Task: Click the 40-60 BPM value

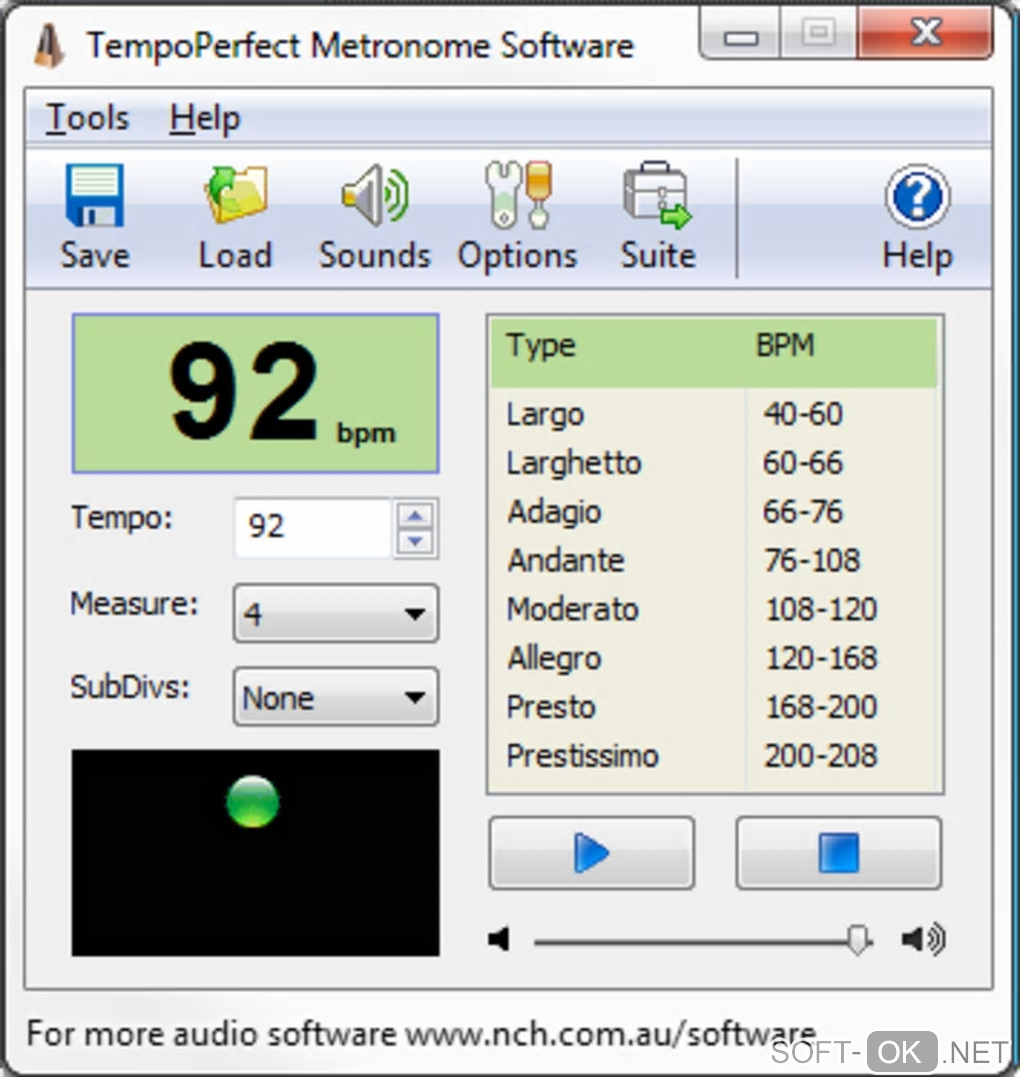Action: coord(803,414)
